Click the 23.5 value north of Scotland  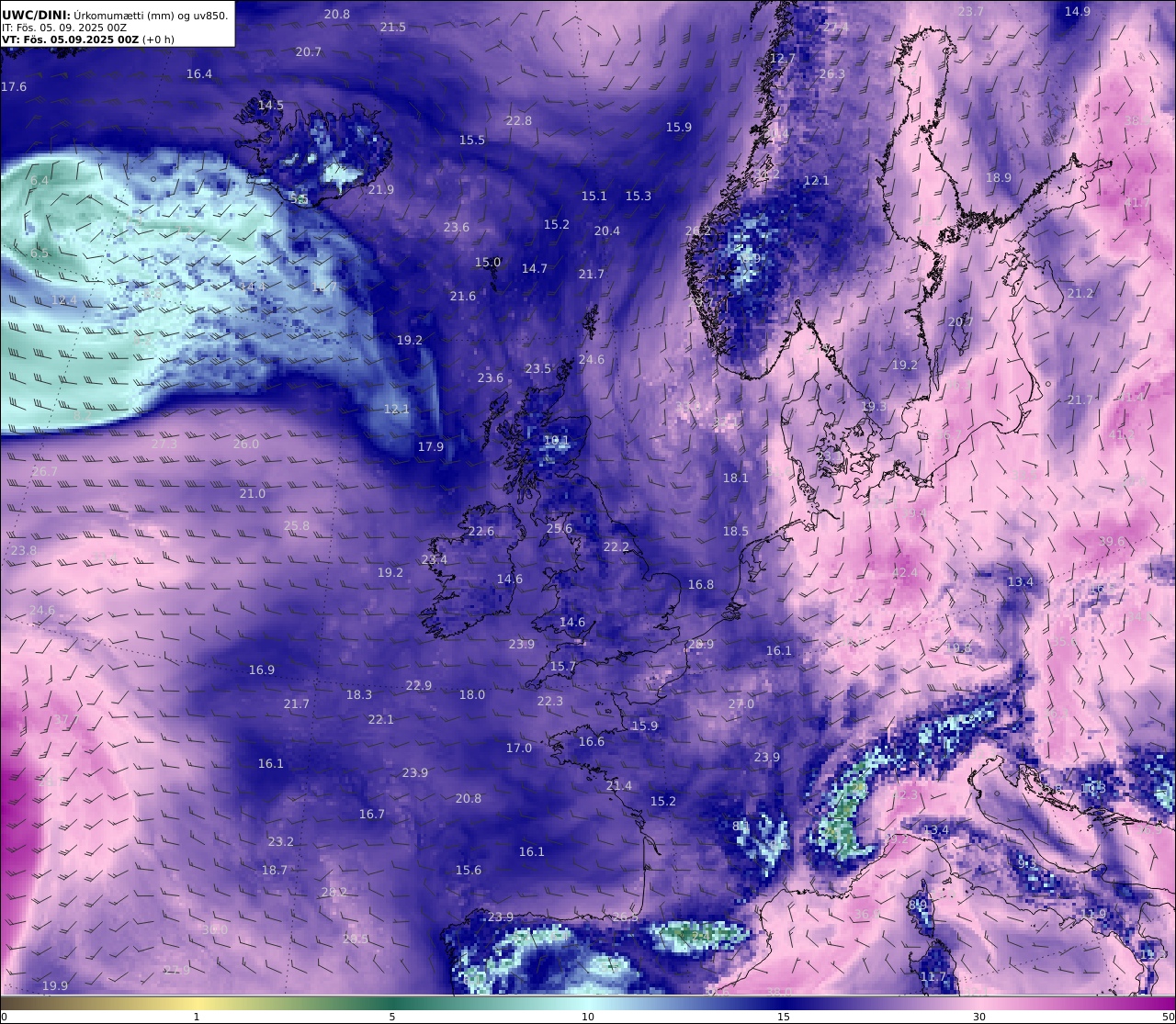pos(538,369)
